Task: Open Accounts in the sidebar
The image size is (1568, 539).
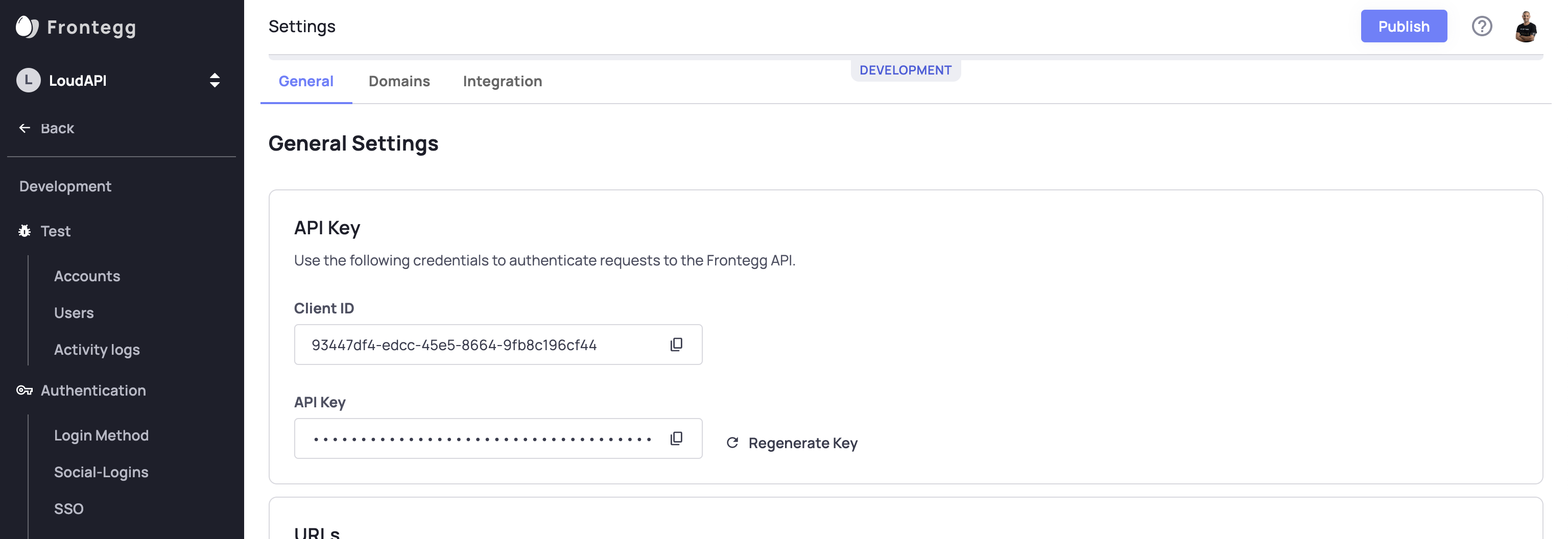Action: (87, 276)
